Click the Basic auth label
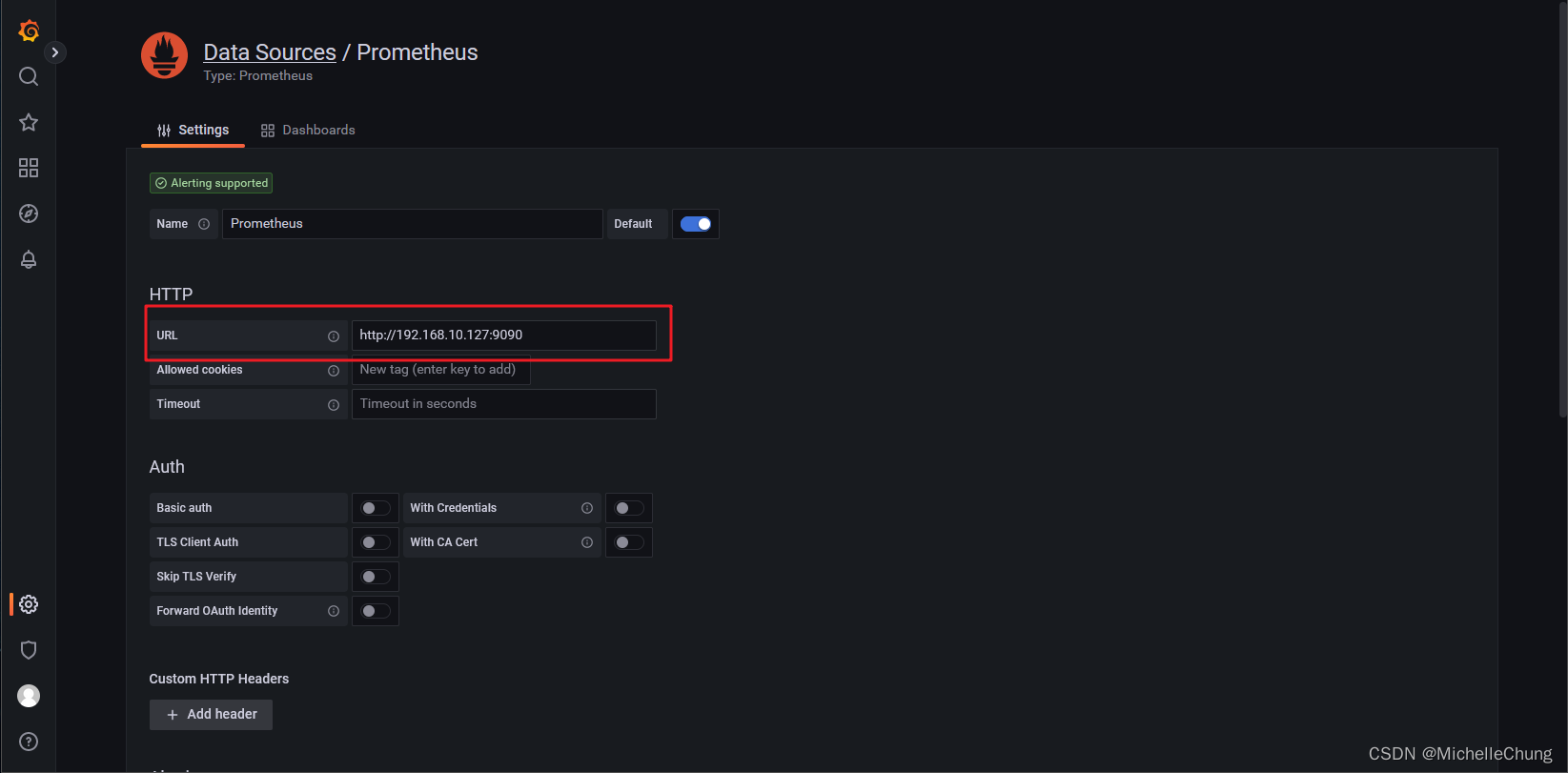Viewport: 1568px width, 773px height. (x=184, y=508)
